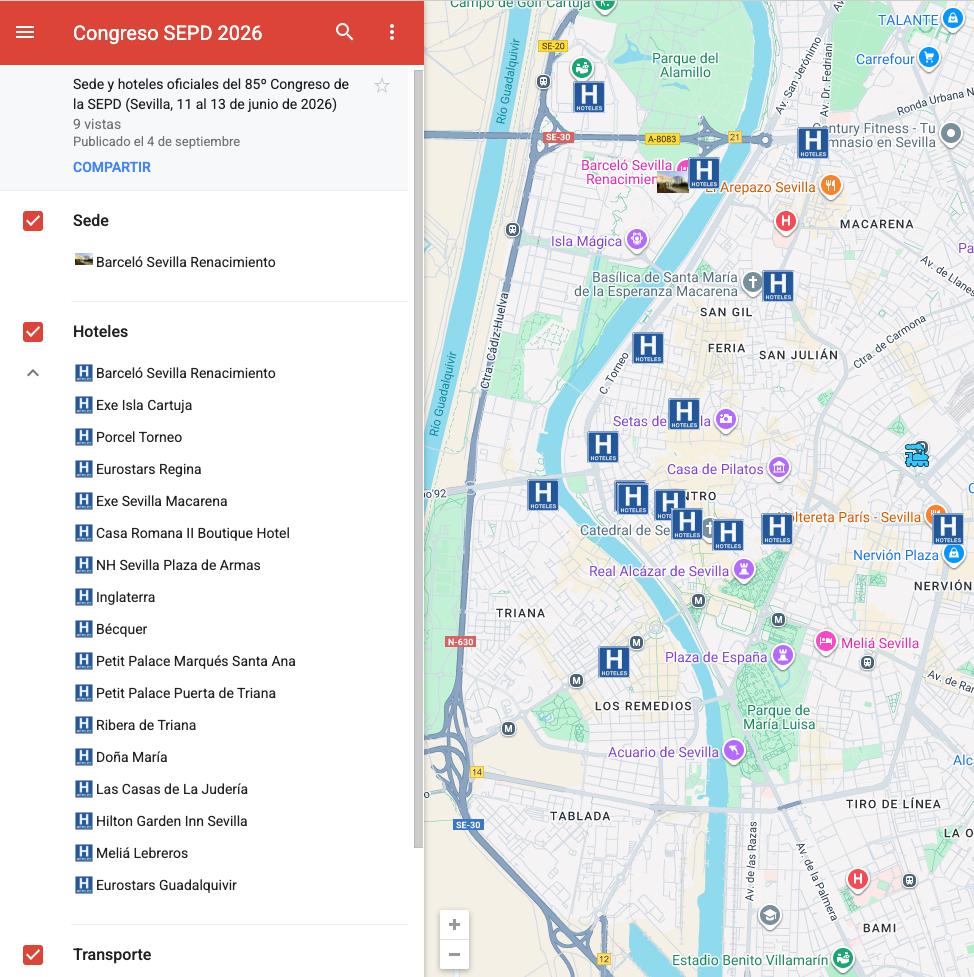This screenshot has height=977, width=974.
Task: Star this map as favorite
Action: tap(382, 86)
